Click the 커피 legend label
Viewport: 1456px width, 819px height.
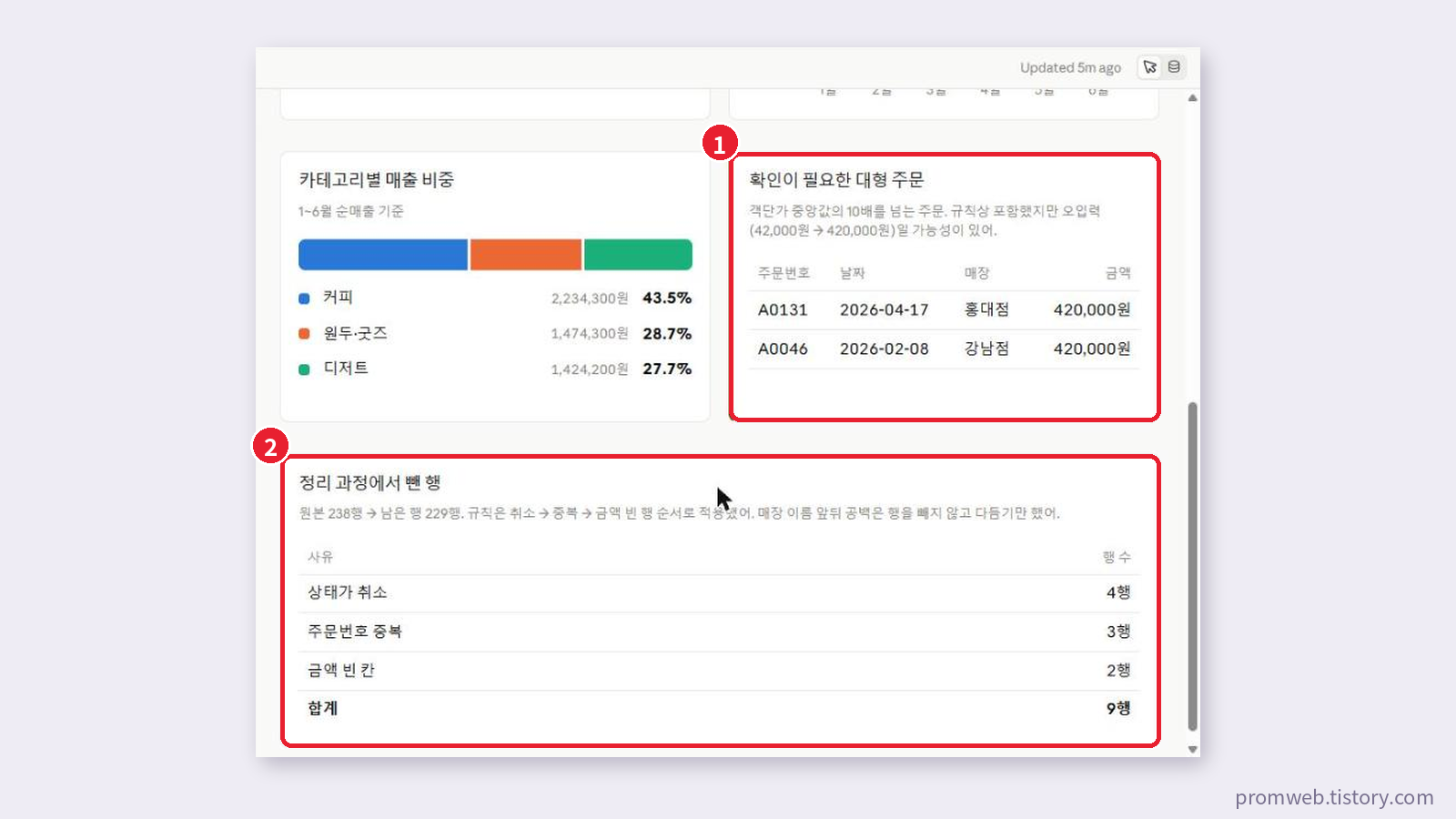[x=338, y=298]
